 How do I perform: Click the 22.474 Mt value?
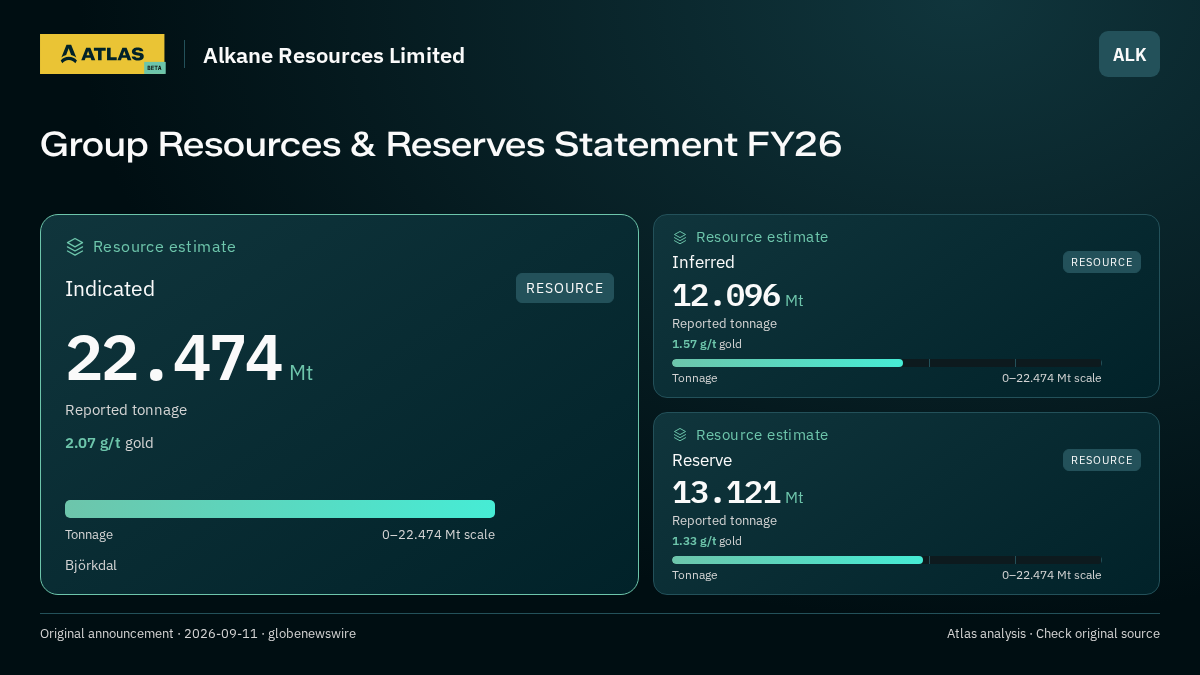click(189, 358)
